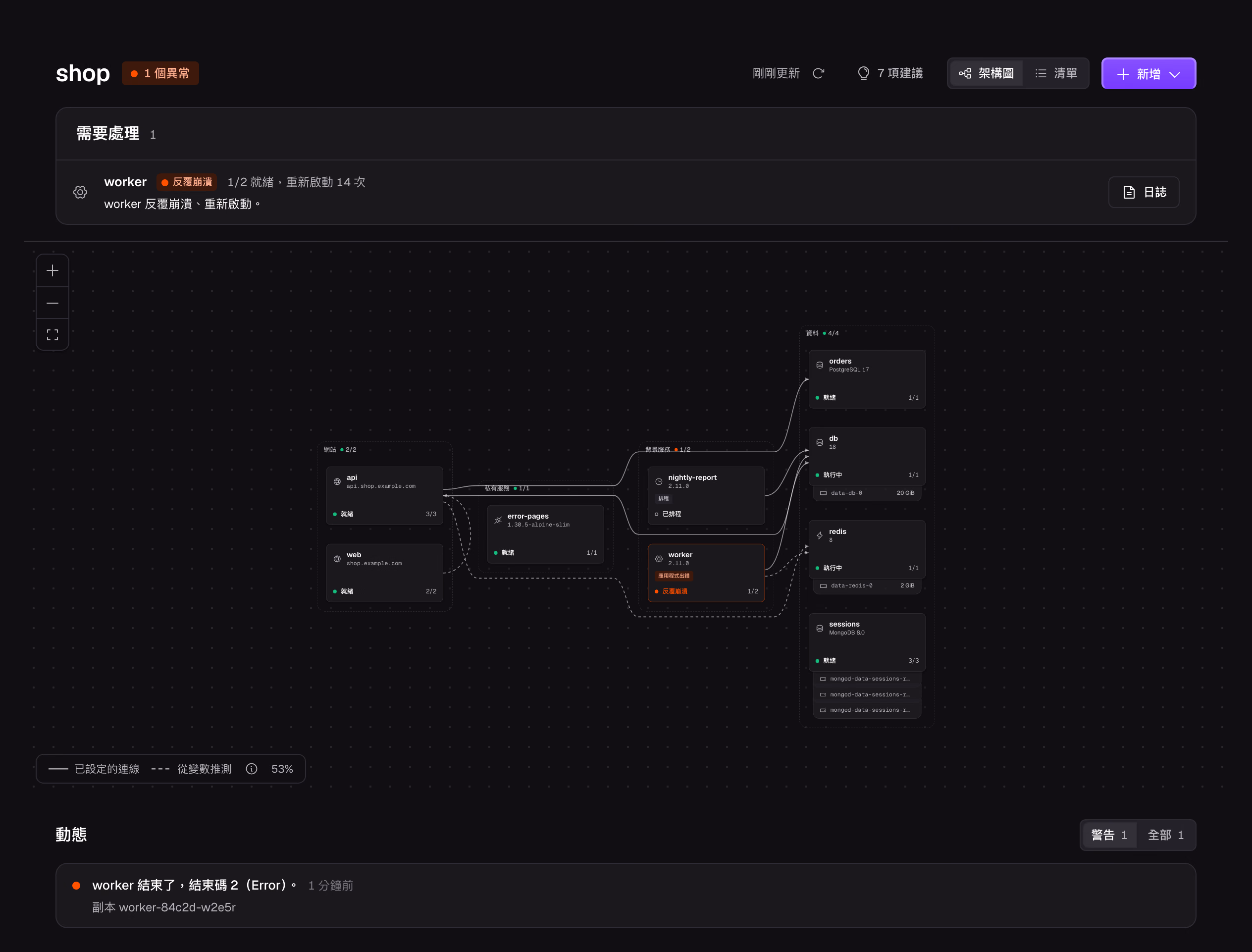Select the crashing worker node
The height and width of the screenshot is (952, 1252).
pyautogui.click(x=706, y=573)
